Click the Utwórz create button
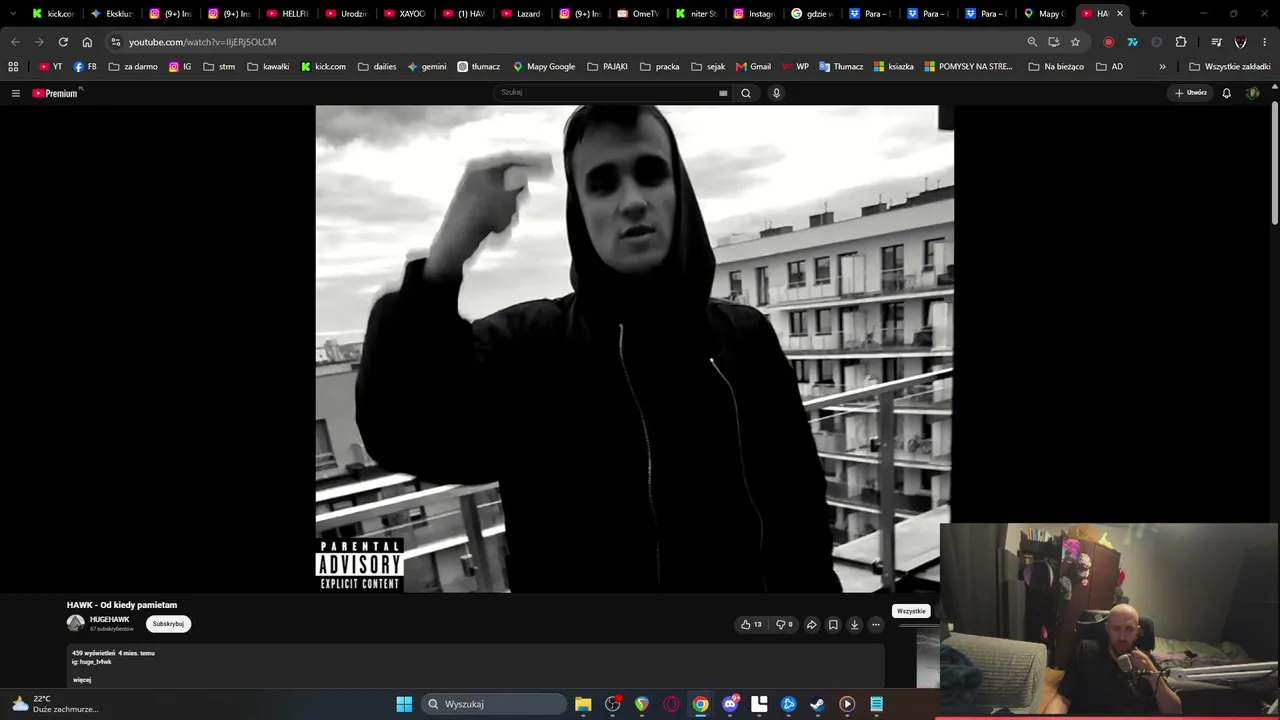 (x=1191, y=93)
